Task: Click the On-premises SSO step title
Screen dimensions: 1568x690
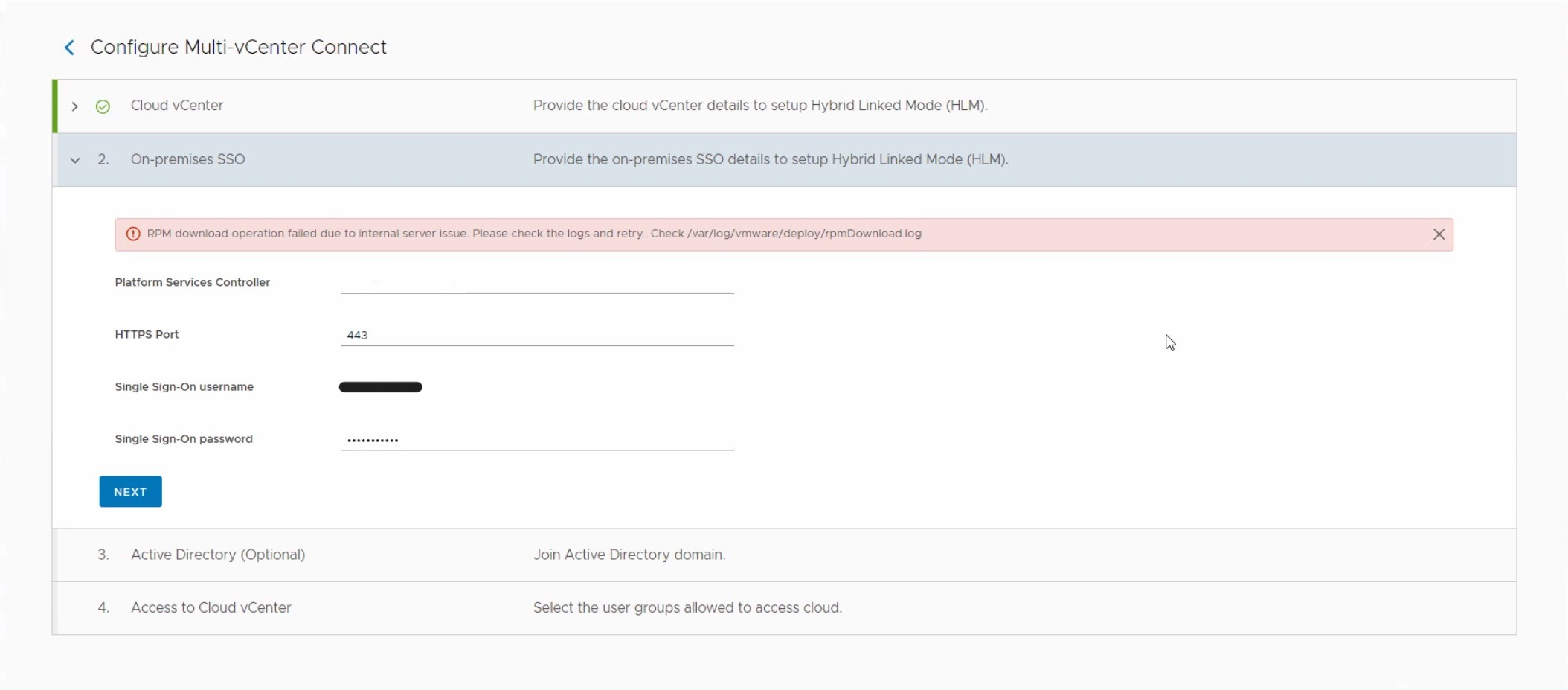Action: tap(187, 159)
